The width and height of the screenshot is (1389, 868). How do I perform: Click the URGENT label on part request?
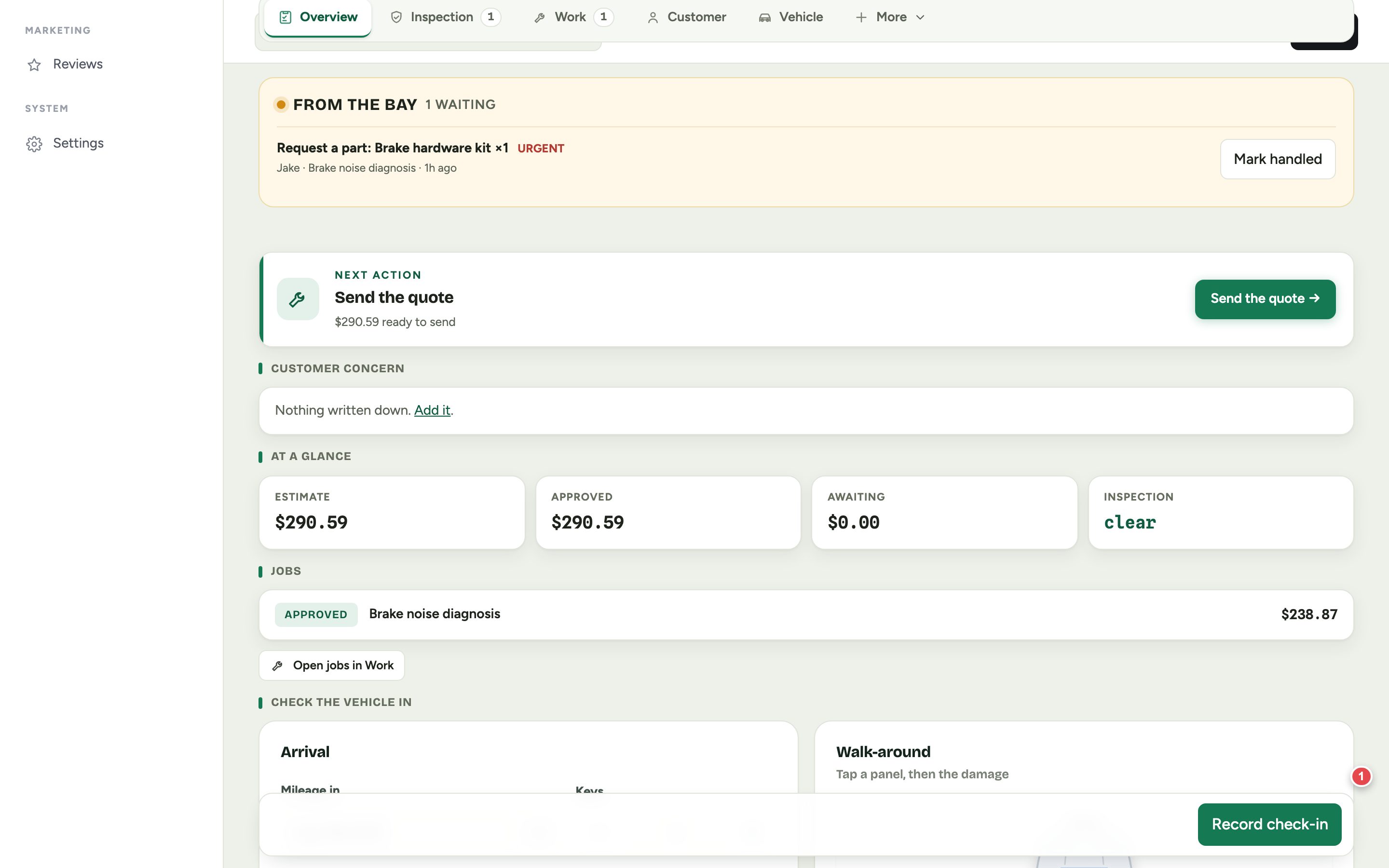(x=541, y=148)
